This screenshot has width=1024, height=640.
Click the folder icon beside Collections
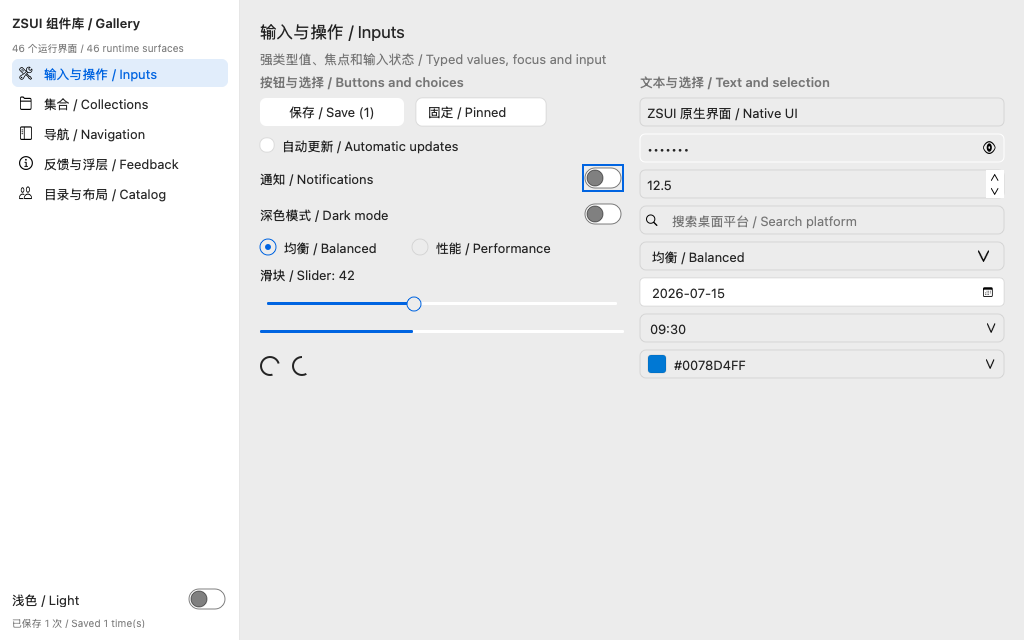click(25, 103)
